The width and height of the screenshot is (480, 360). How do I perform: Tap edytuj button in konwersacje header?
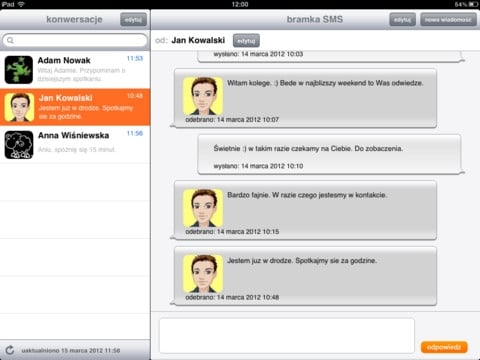[x=133, y=20]
